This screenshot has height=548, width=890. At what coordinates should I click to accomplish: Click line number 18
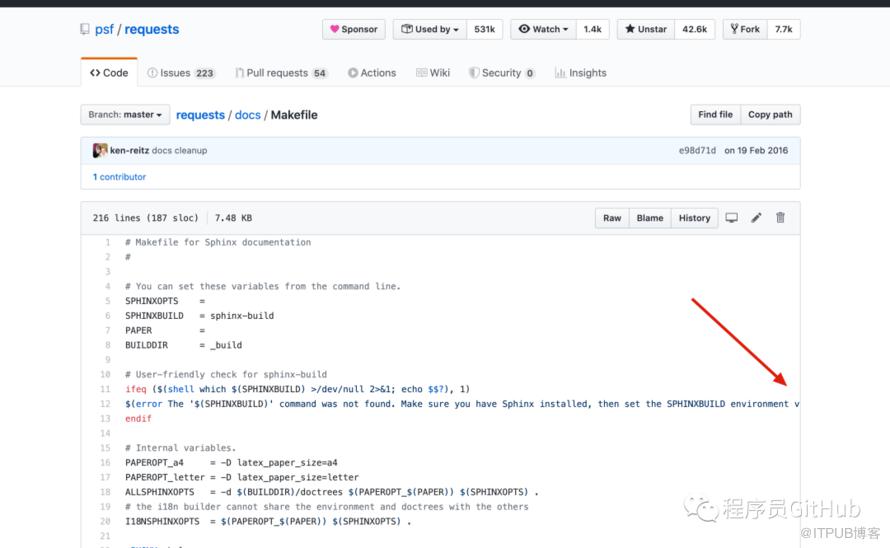[105, 492]
